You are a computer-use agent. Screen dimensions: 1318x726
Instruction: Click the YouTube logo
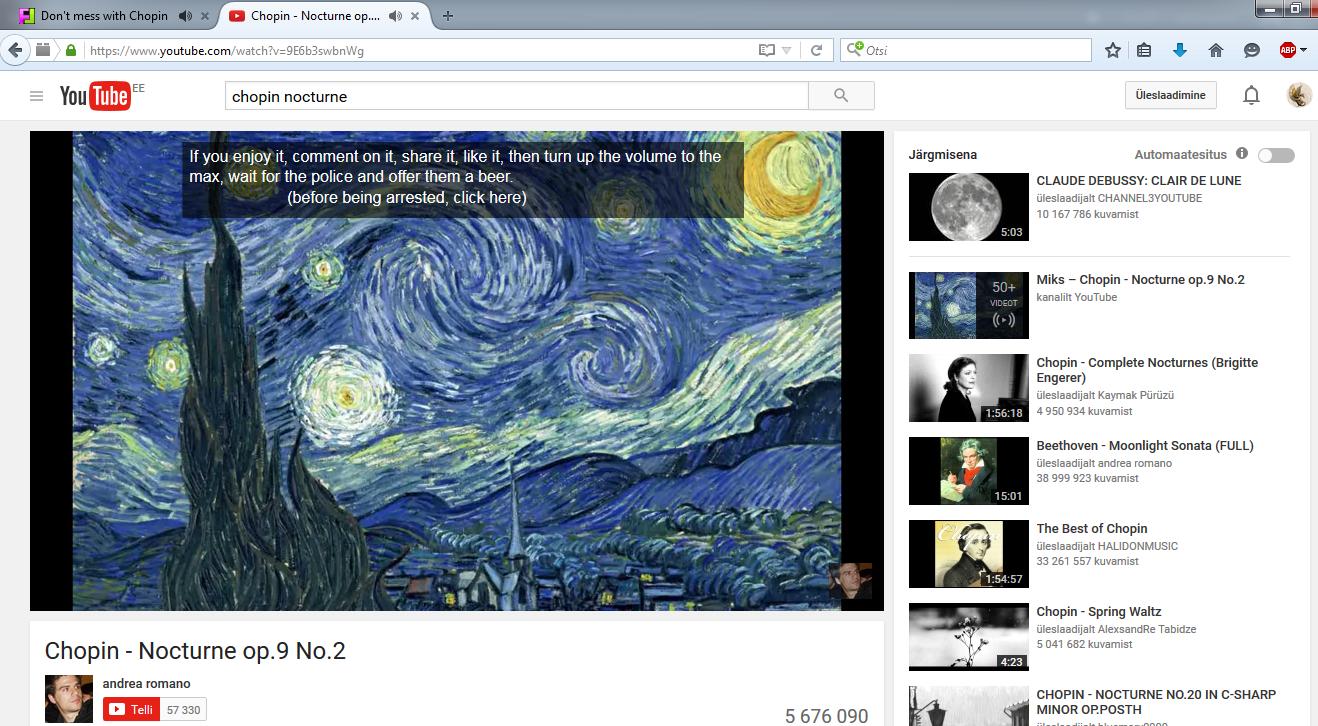95,96
